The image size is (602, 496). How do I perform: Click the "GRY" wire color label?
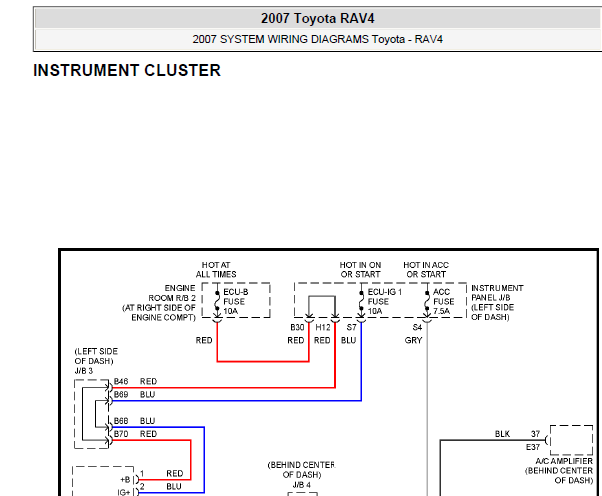click(x=413, y=341)
